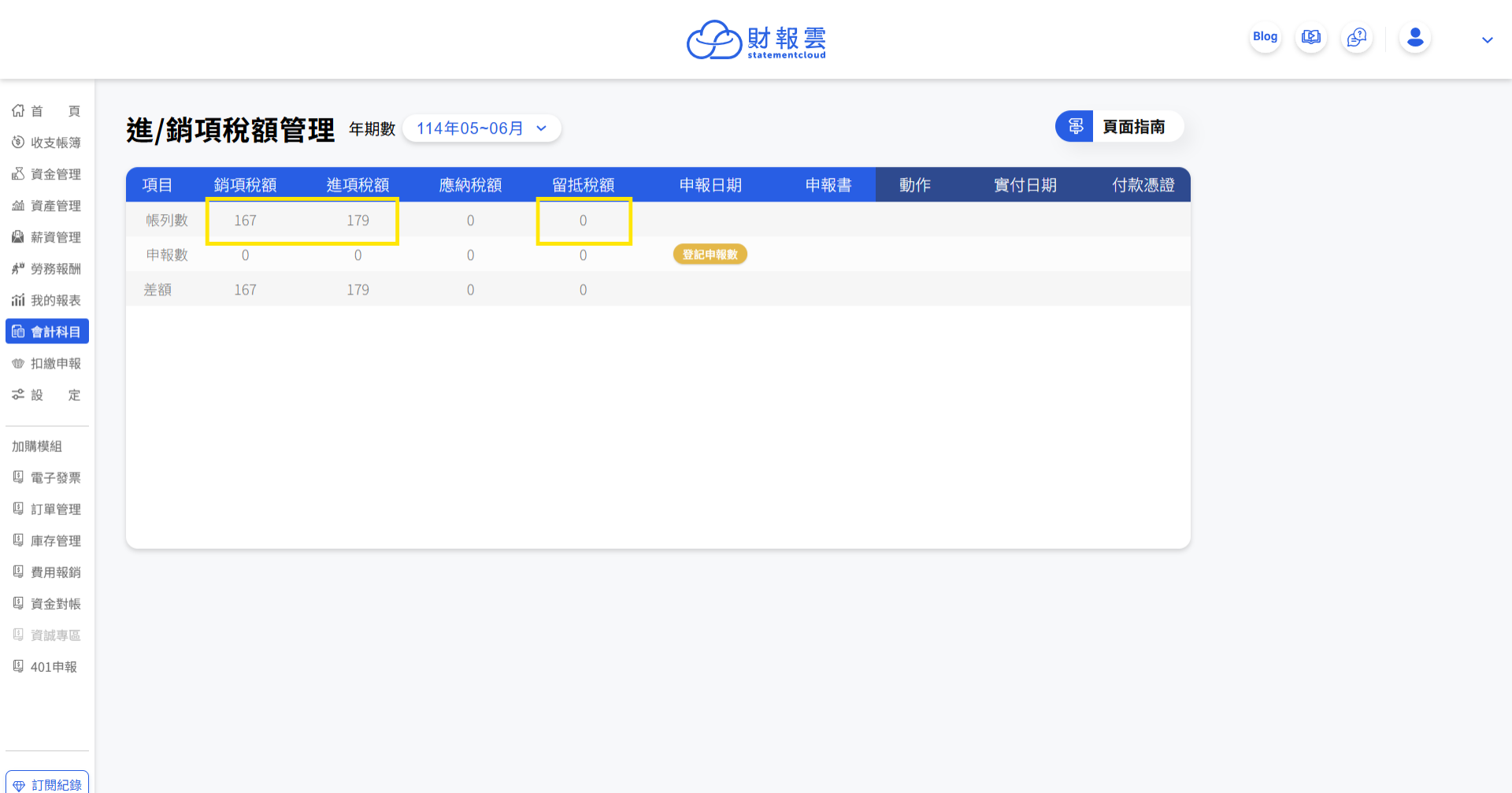The height and width of the screenshot is (793, 1512).
Task: Open 401申報 module entry
Action: click(47, 666)
